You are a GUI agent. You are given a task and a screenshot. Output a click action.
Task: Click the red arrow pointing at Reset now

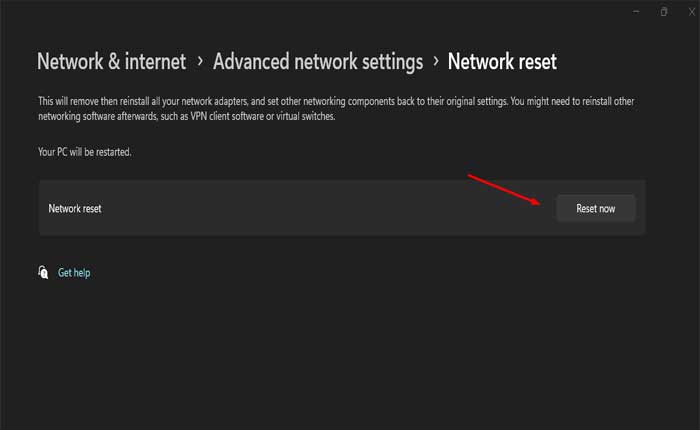coord(504,189)
